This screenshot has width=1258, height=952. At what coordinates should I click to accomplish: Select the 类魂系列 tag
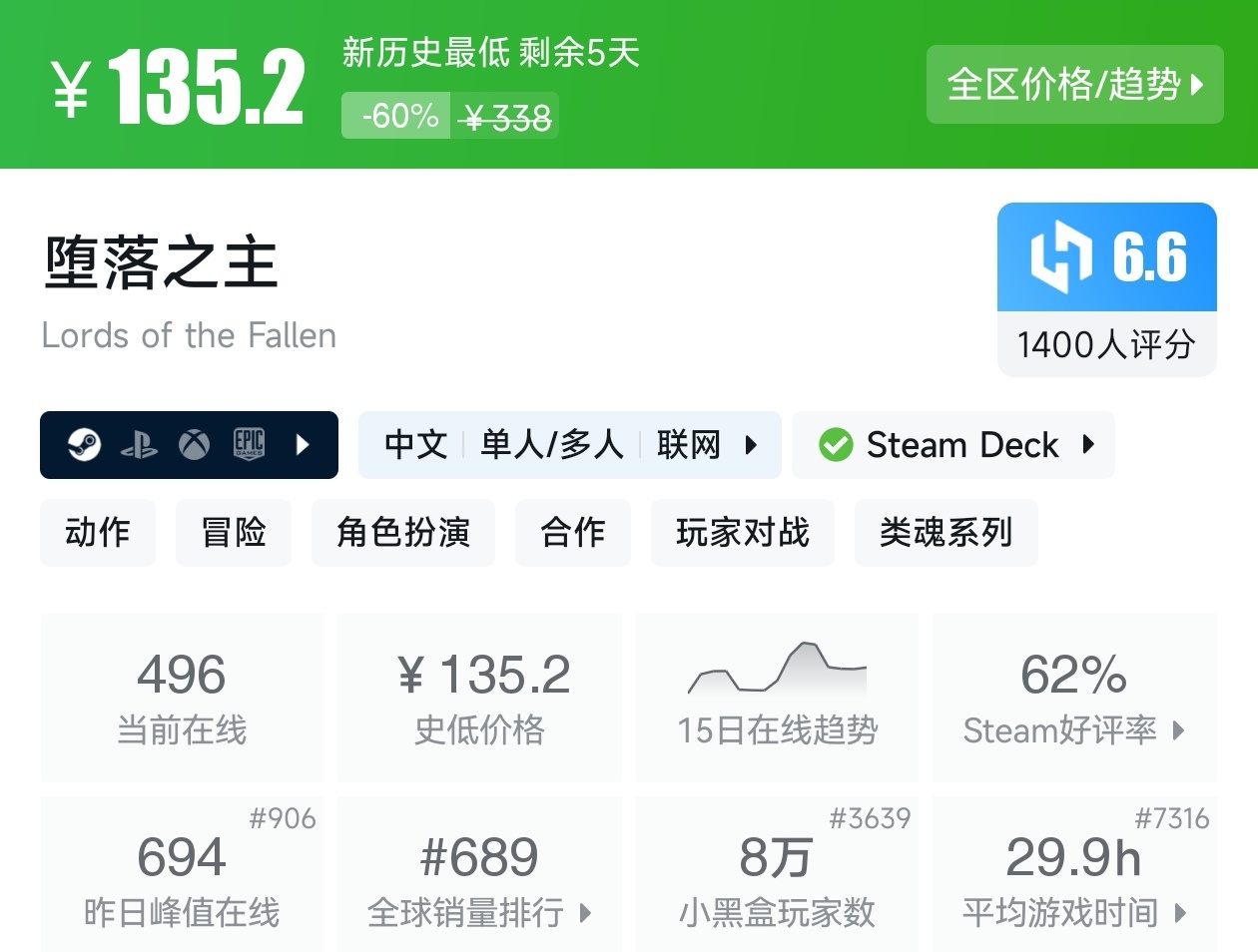(x=946, y=533)
